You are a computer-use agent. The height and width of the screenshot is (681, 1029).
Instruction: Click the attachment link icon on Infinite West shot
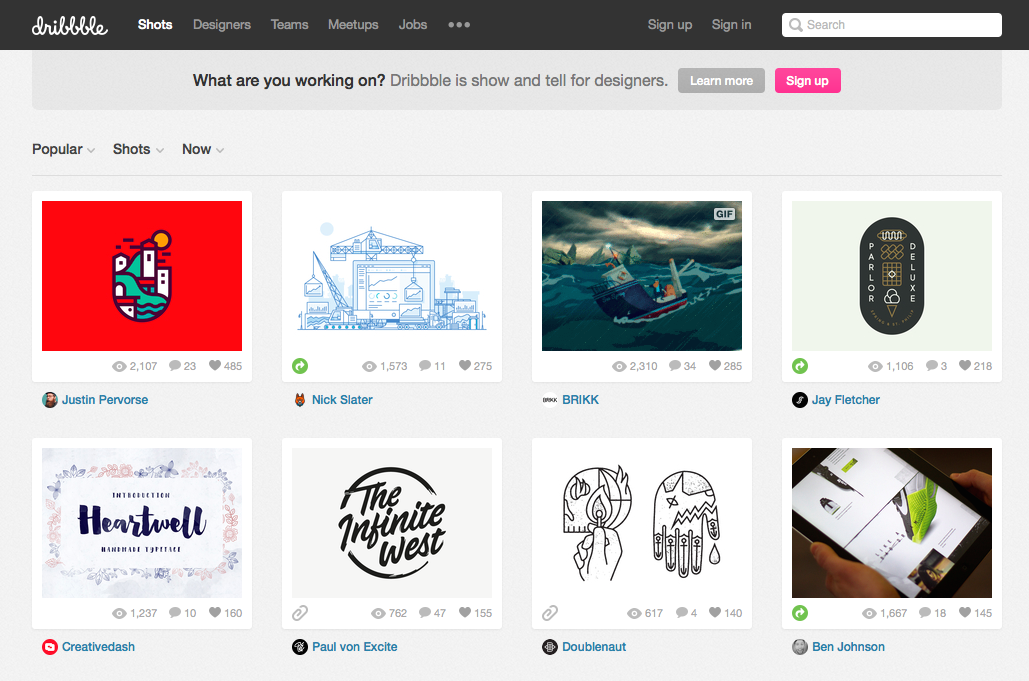pos(300,613)
